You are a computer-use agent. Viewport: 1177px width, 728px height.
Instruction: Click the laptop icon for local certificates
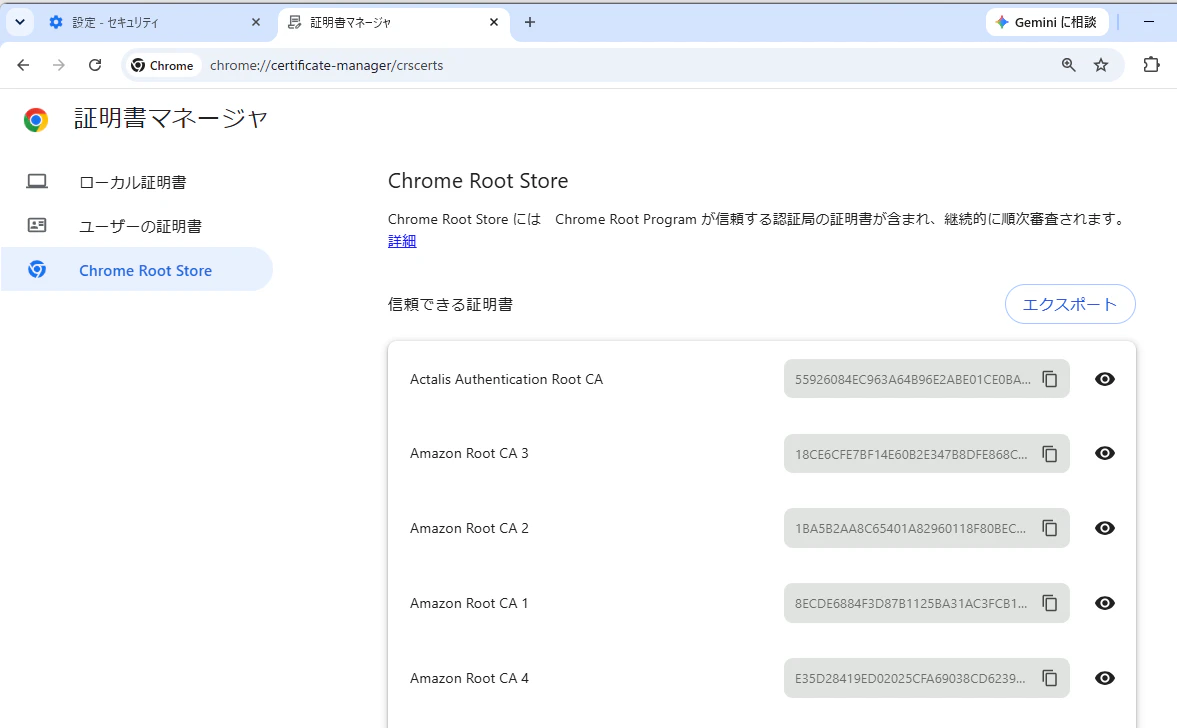[37, 182]
